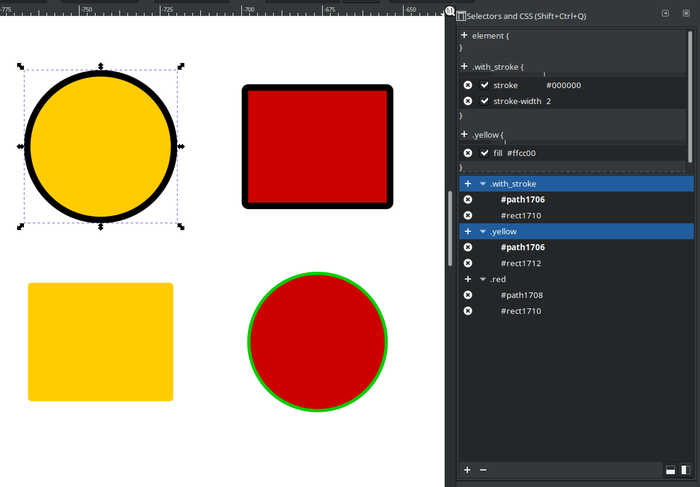The width and height of the screenshot is (700, 487).
Task: Toggle the fill #ffcc00 checkbox
Action: (x=485, y=153)
